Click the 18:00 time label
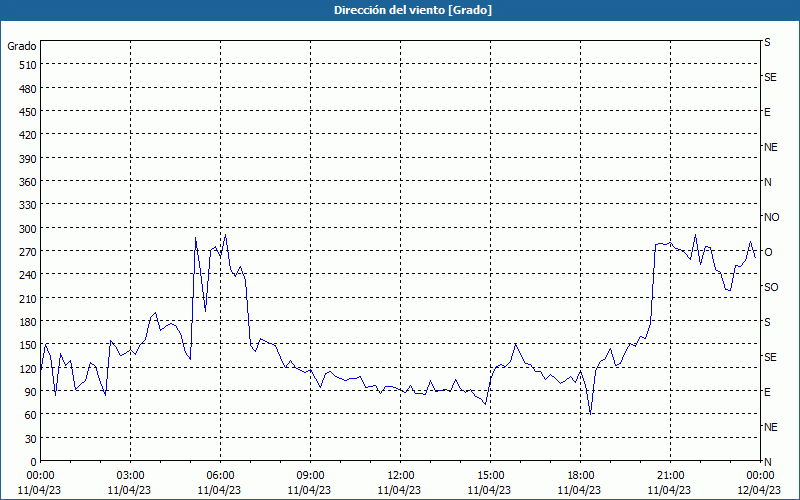Image resolution: width=800 pixels, height=500 pixels. pyautogui.click(x=580, y=476)
